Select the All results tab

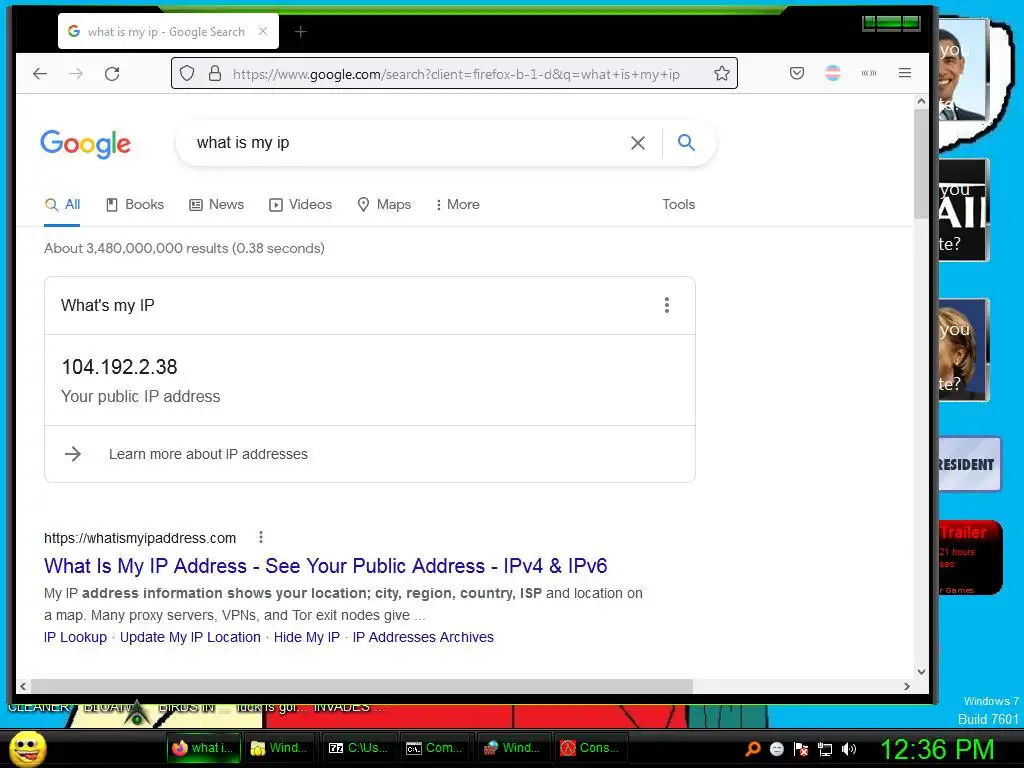pyautogui.click(x=62, y=204)
